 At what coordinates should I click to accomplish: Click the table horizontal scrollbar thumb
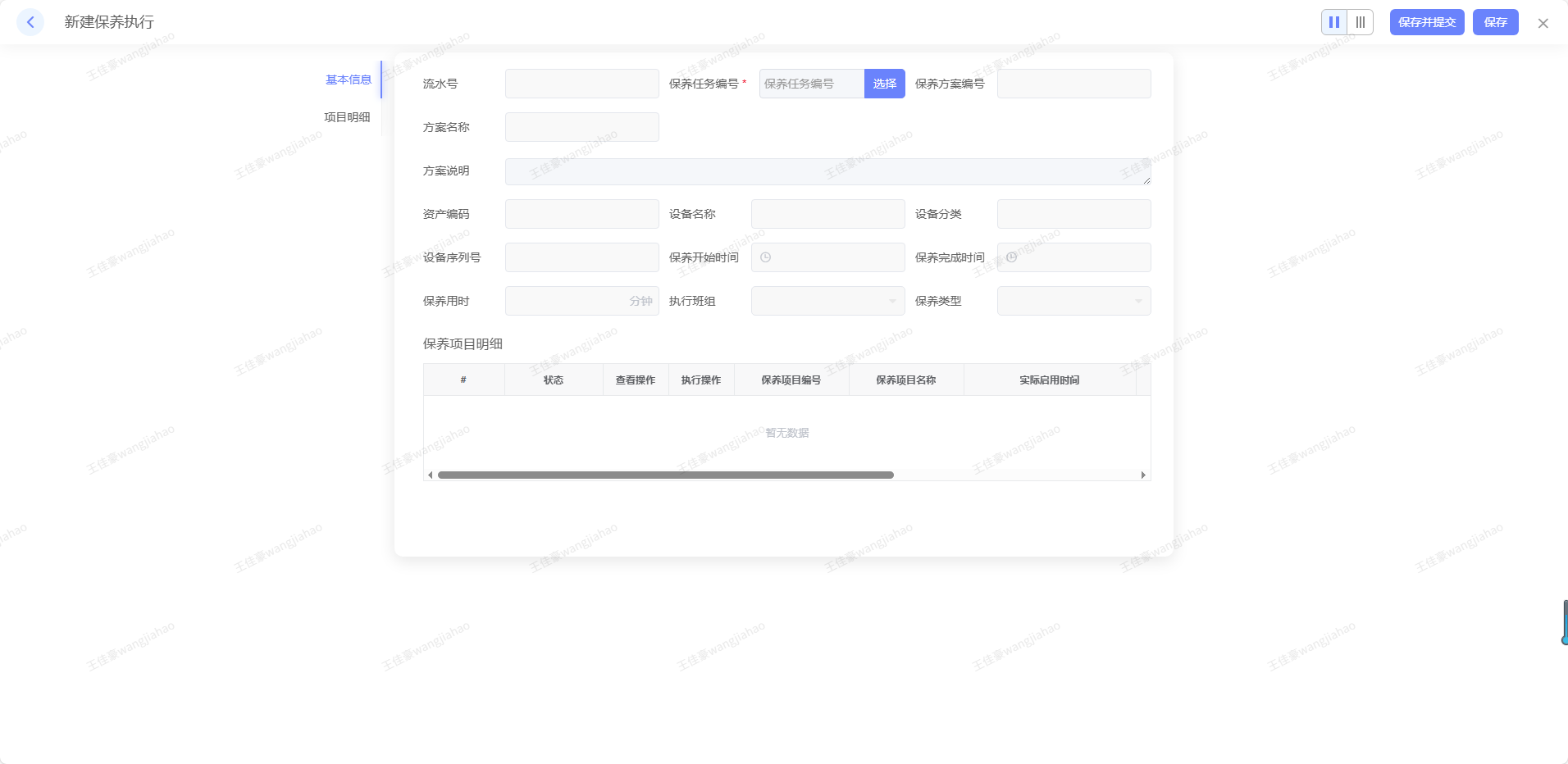665,475
